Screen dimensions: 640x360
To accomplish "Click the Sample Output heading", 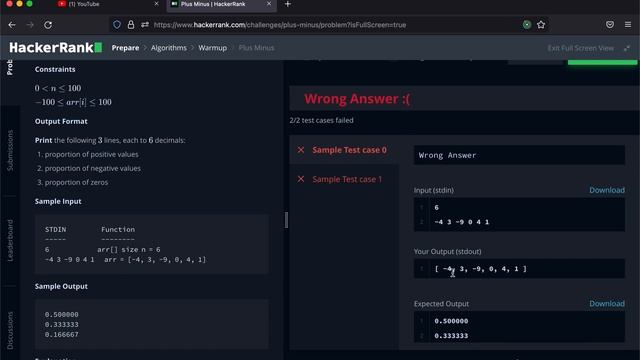I will click(x=61, y=286).
